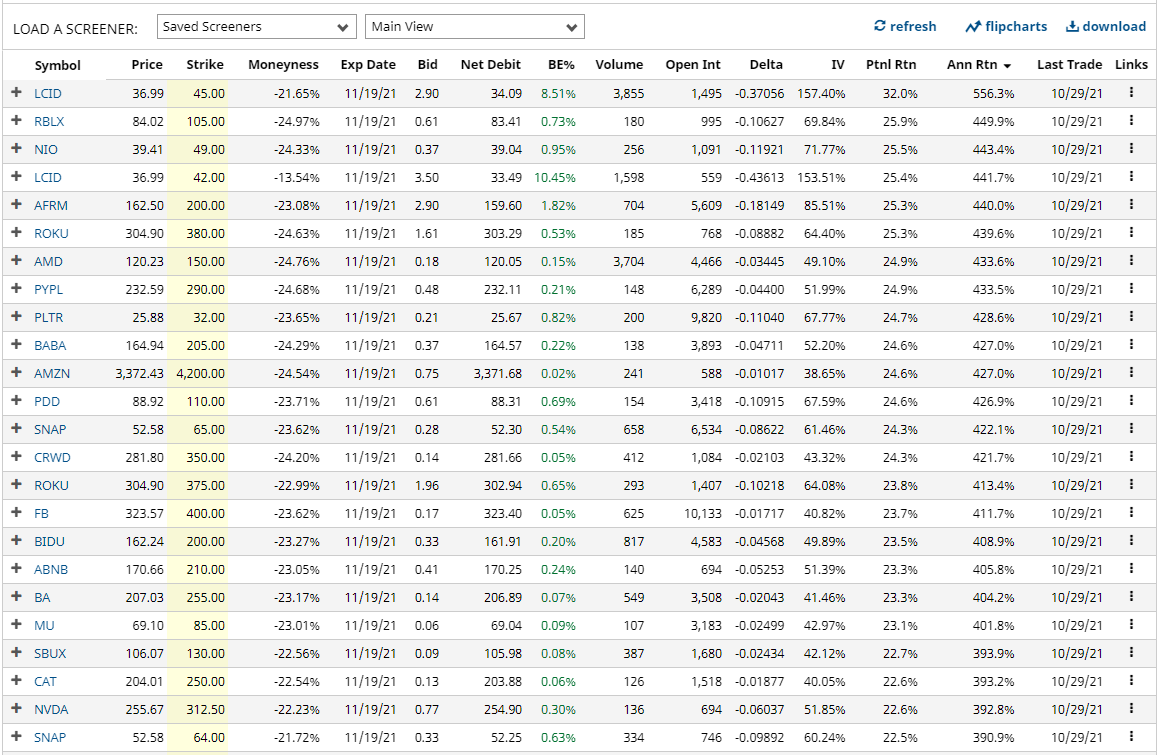Image resolution: width=1158 pixels, height=755 pixels.
Task: Open links menu for ROKU 380.00 strike row
Action: tap(1131, 233)
